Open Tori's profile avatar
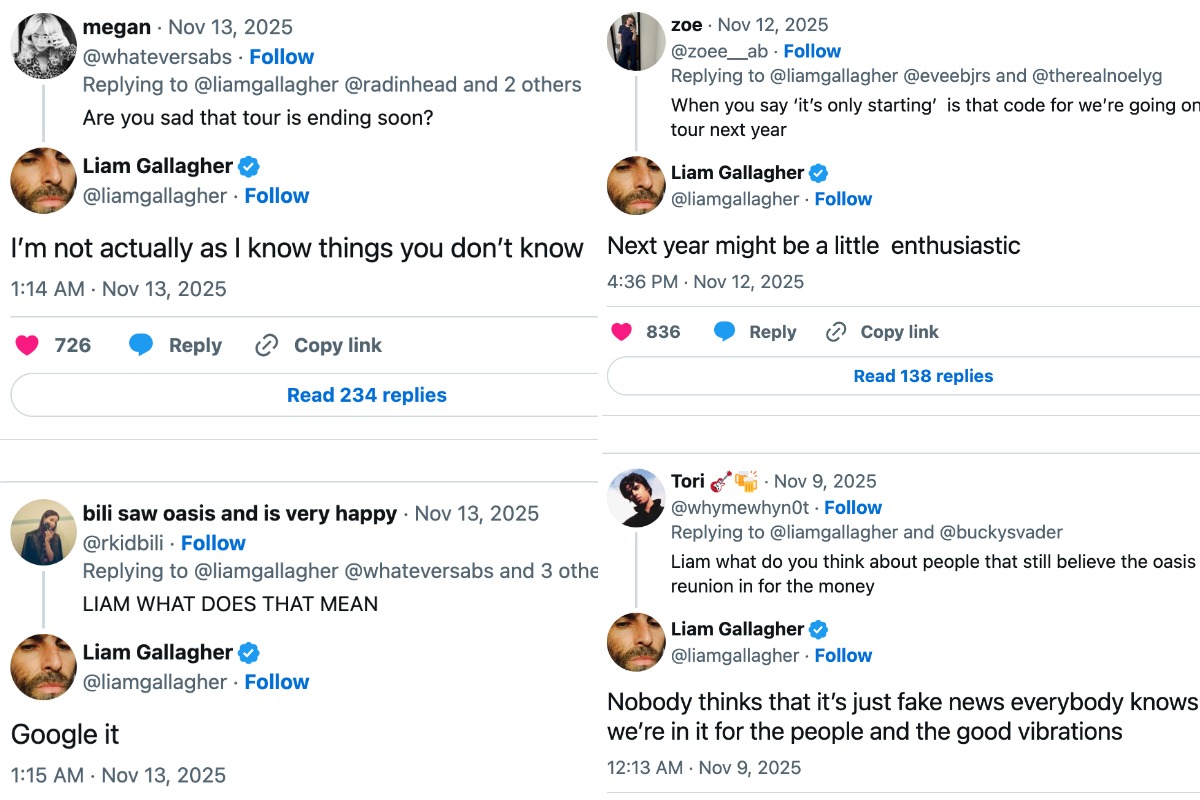This screenshot has width=1200, height=800. 636,497
